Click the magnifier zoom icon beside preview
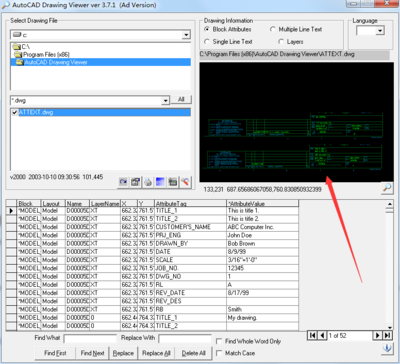Viewport: 400px width, 364px height. click(x=387, y=188)
